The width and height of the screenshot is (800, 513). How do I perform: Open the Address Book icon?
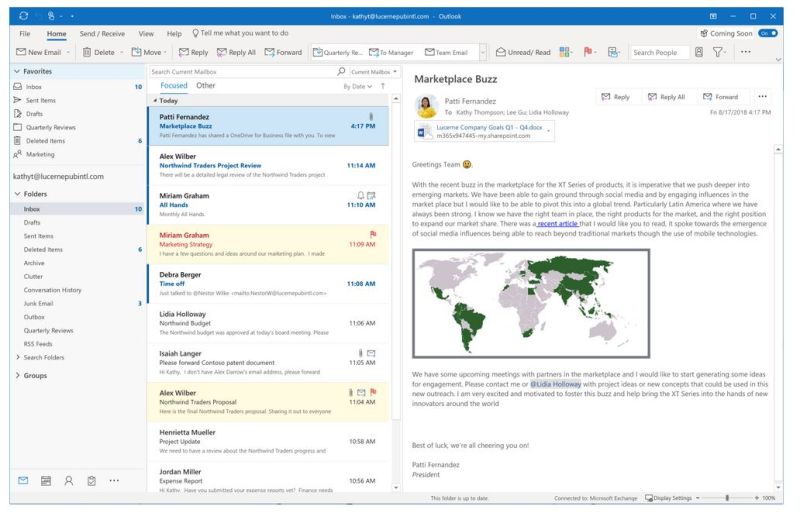pyautogui.click(x=698, y=52)
